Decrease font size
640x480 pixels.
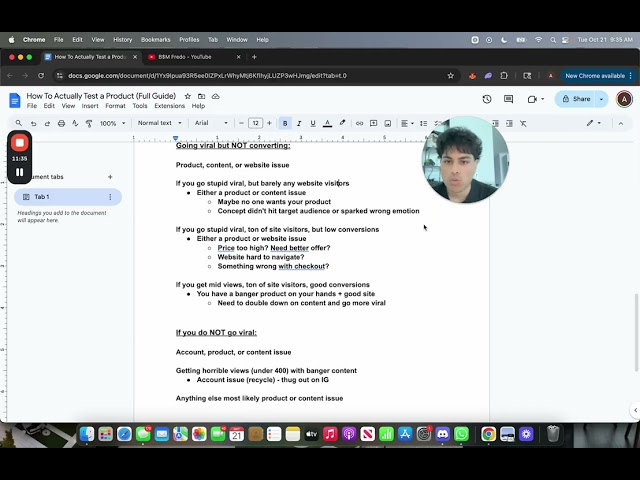[x=241, y=123]
